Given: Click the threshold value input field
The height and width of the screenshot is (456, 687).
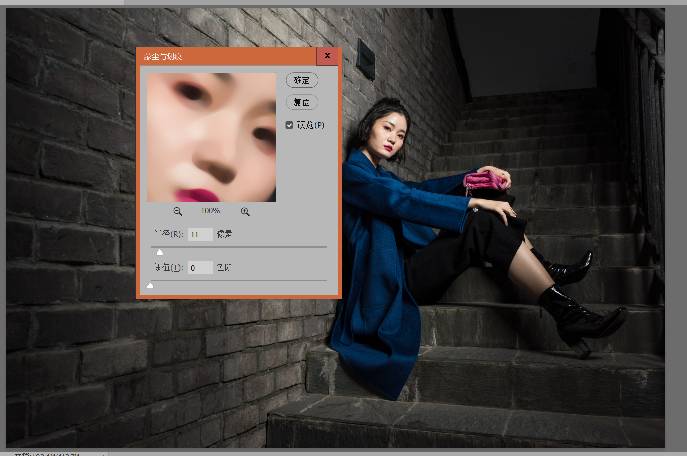Looking at the screenshot, I should coord(200,267).
